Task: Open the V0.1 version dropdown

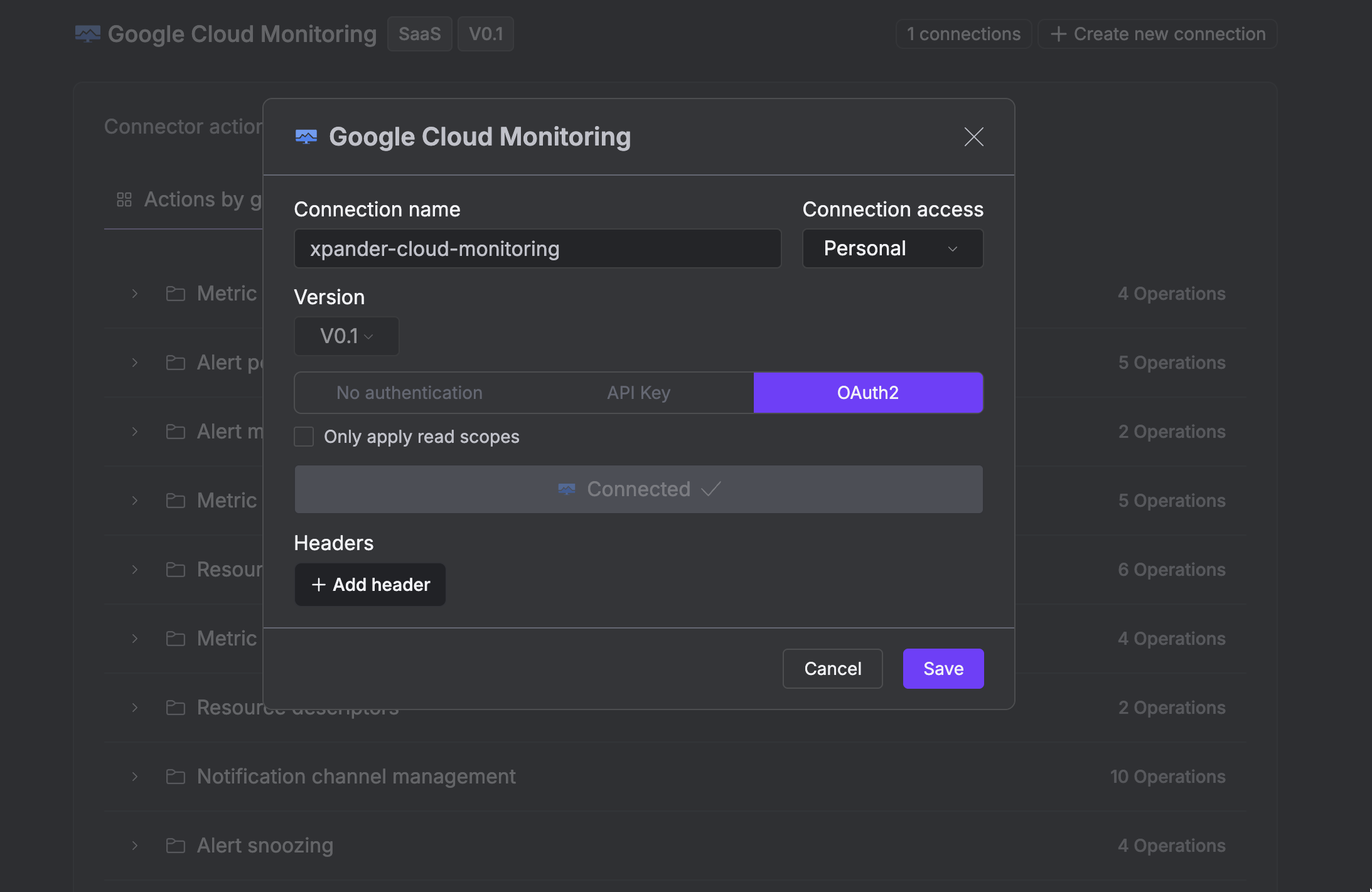Action: [x=346, y=336]
